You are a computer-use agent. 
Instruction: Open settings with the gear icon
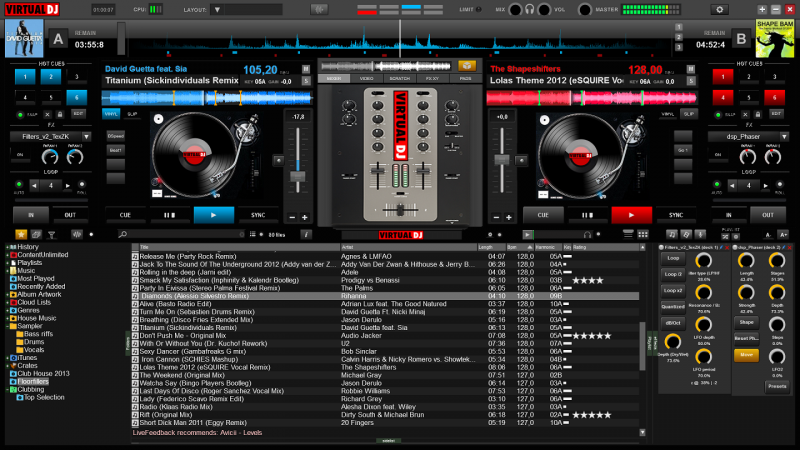click(x=719, y=9)
